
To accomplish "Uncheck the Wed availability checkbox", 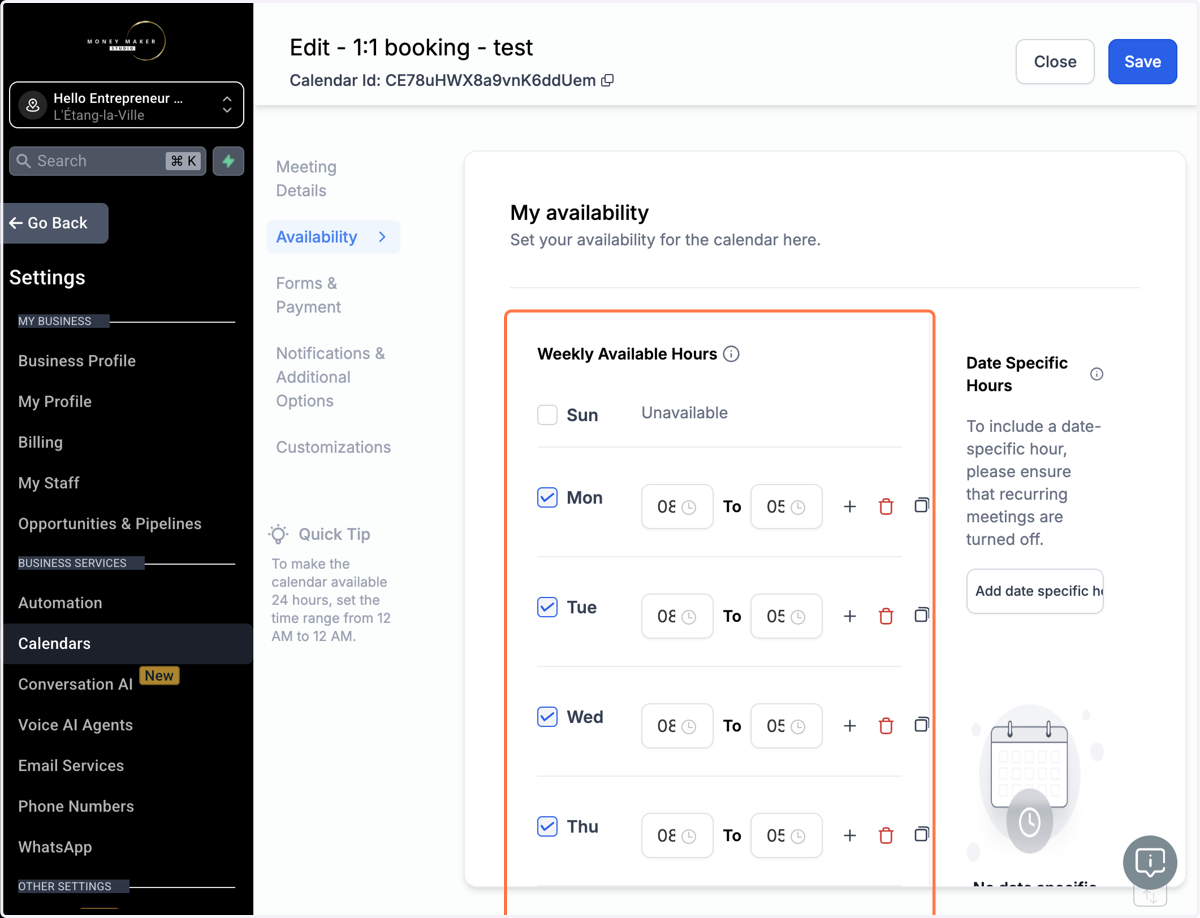I will point(547,717).
